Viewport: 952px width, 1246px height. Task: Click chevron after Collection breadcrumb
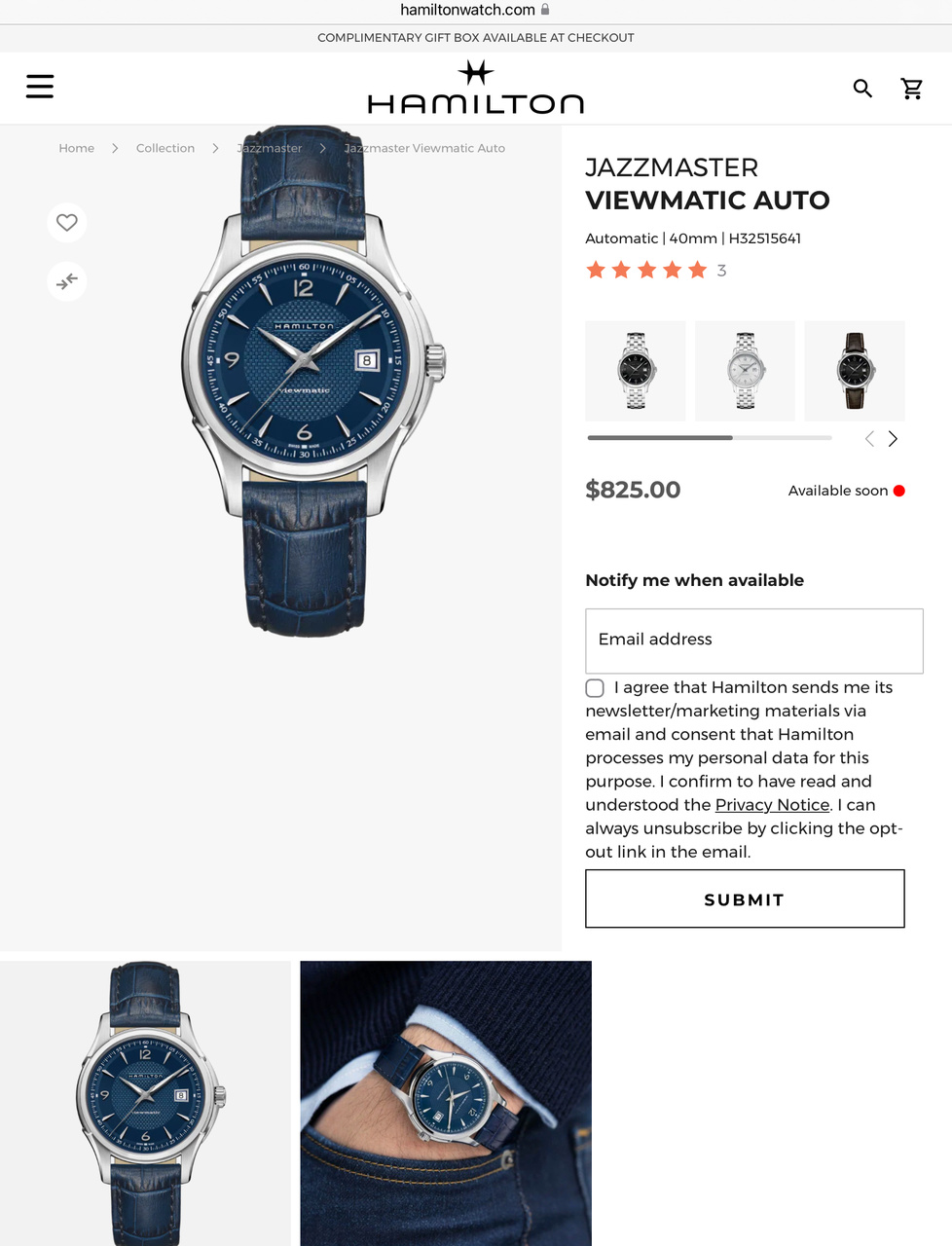click(215, 149)
